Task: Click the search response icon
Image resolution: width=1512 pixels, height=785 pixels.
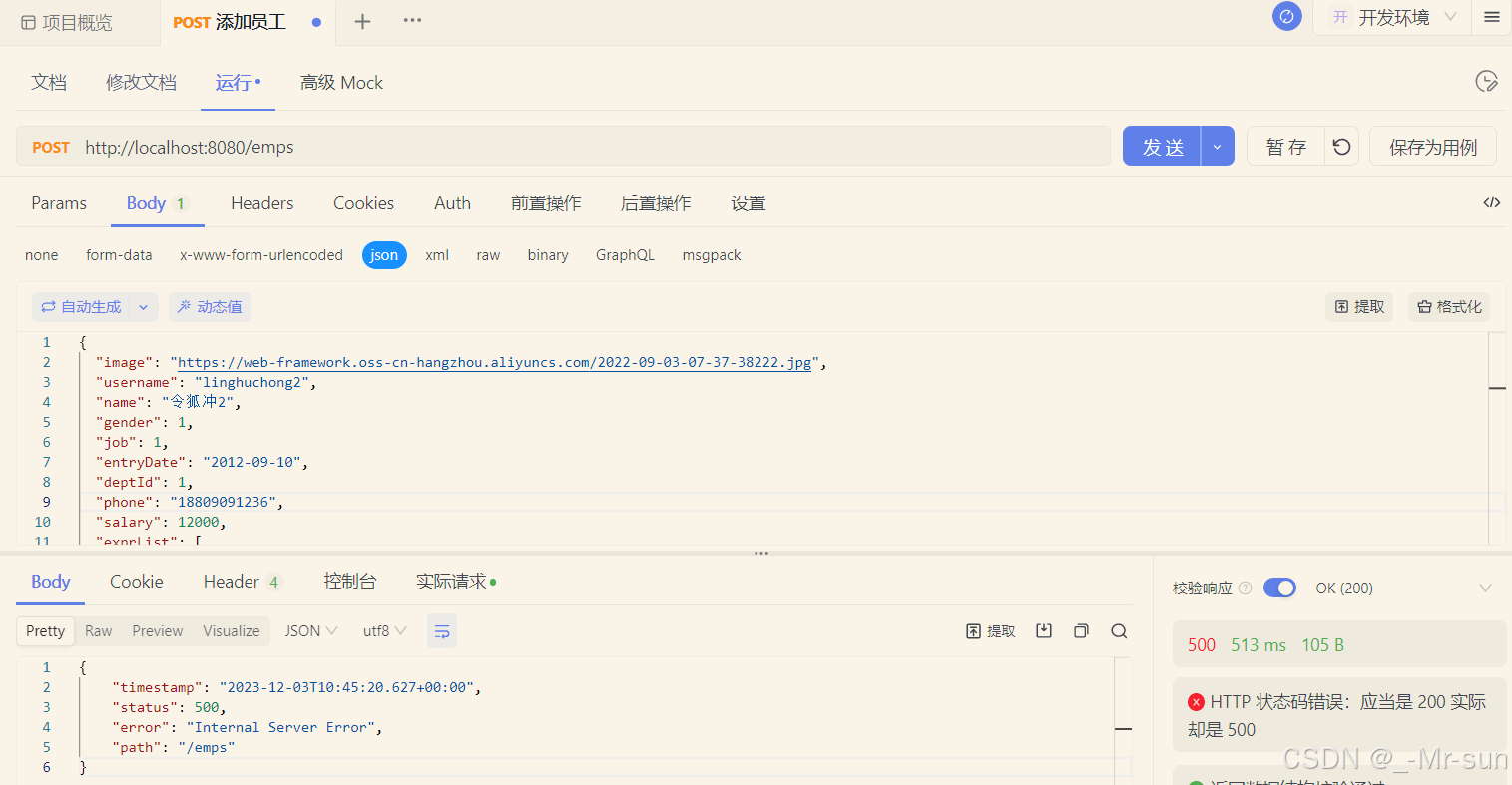Action: coord(1119,631)
